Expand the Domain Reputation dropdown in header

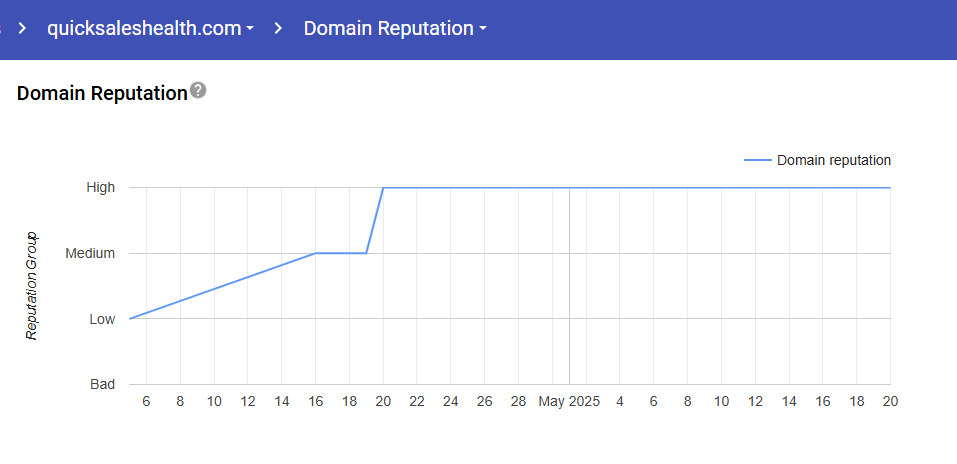coord(395,28)
